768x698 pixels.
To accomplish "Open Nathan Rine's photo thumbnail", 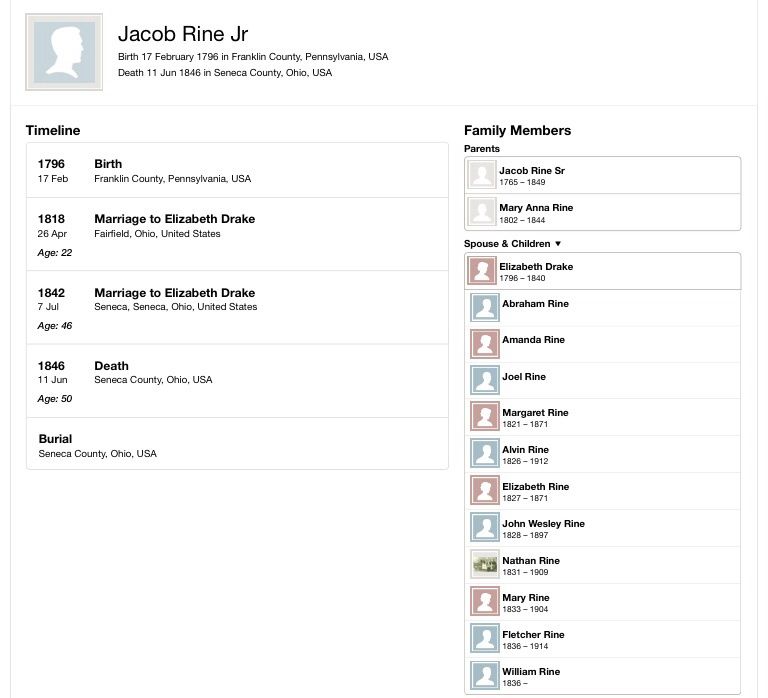I will click(485, 564).
